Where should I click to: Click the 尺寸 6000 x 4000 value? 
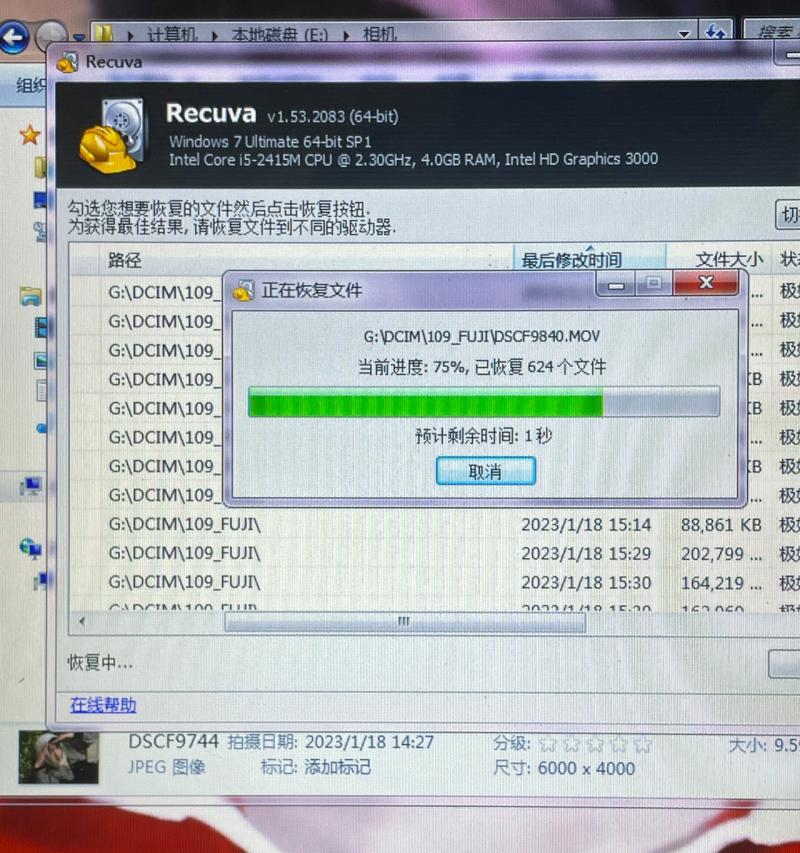586,768
